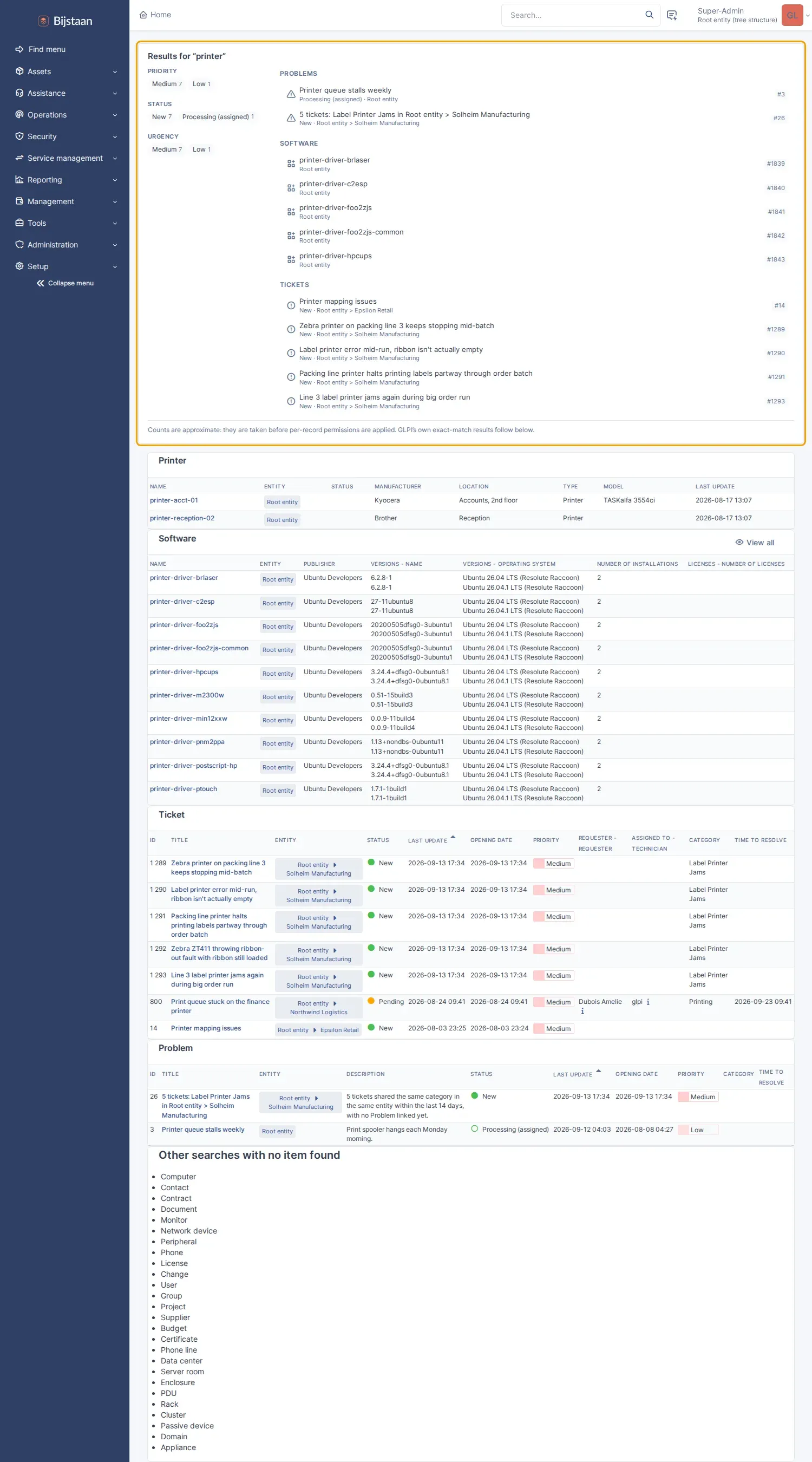This screenshot has height=1462, width=812.
Task: Click warning icon beside problem #26
Action: point(291,118)
